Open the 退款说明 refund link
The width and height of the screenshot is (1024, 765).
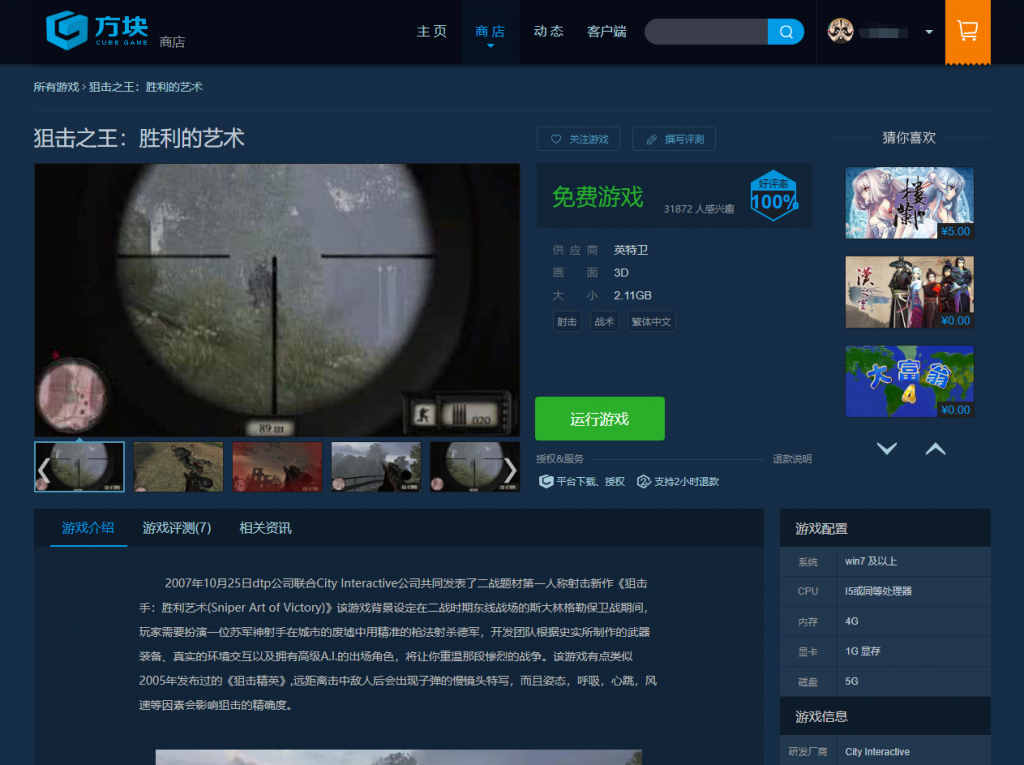click(x=792, y=459)
